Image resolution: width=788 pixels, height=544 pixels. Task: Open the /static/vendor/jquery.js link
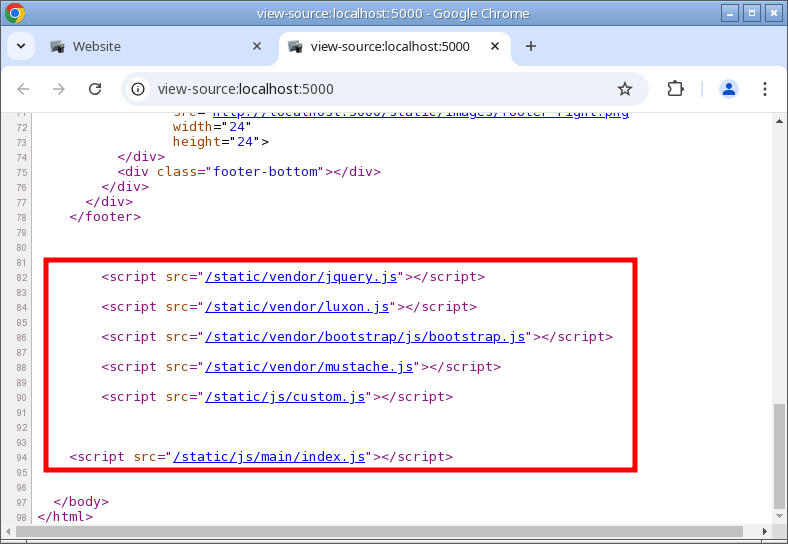[301, 277]
